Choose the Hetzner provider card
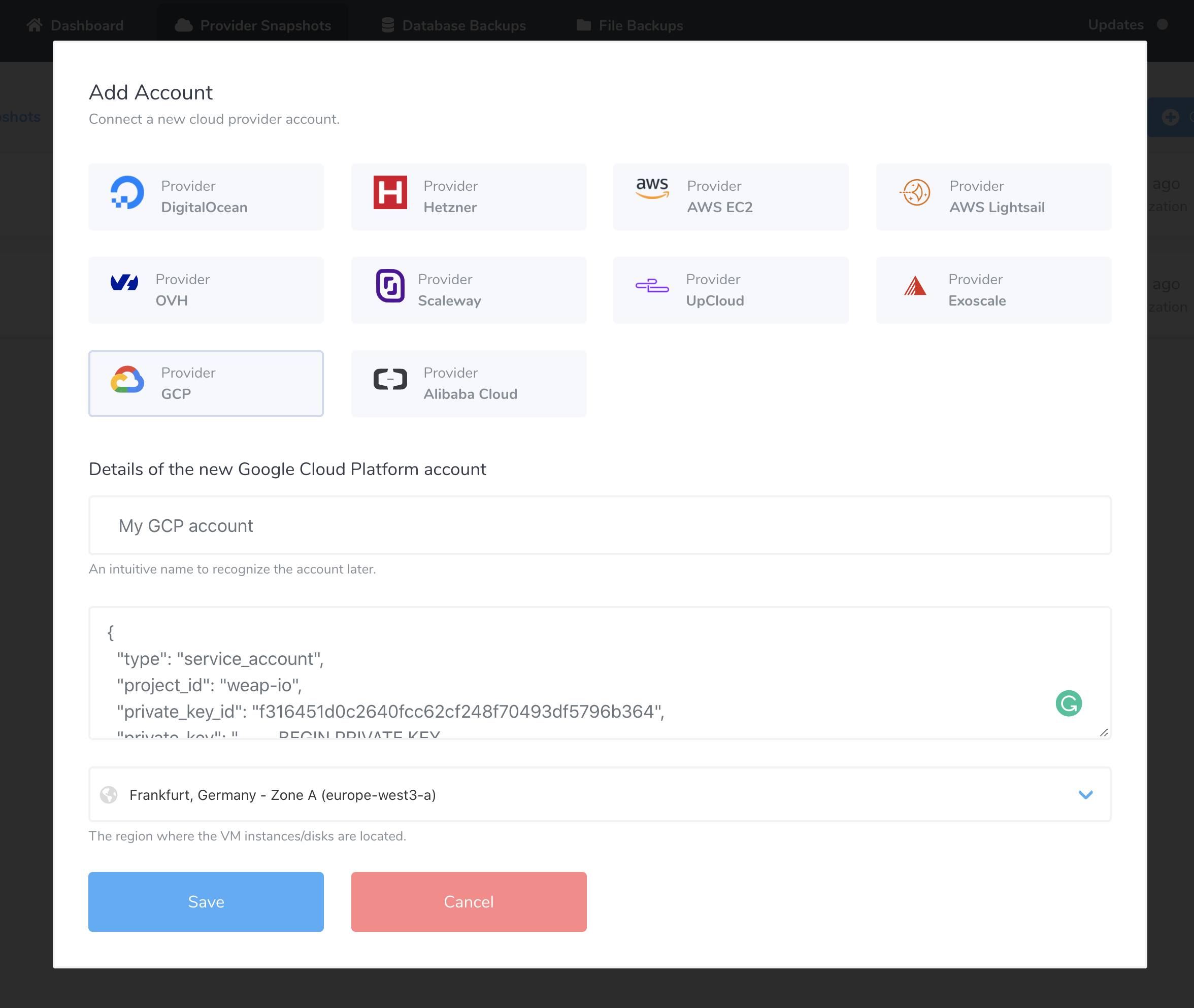This screenshot has height=1008, width=1194. (469, 197)
